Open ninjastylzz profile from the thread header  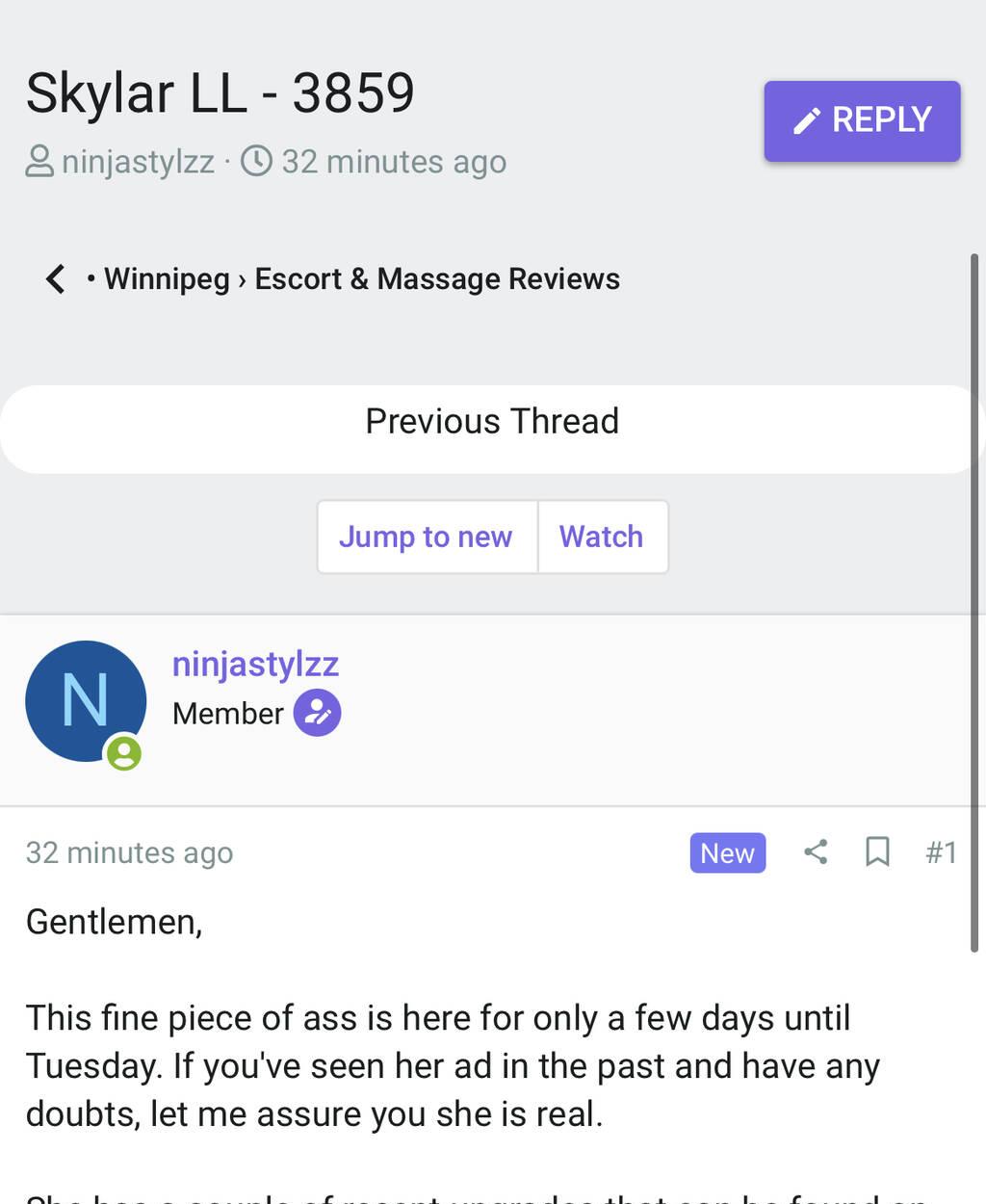[x=138, y=162]
